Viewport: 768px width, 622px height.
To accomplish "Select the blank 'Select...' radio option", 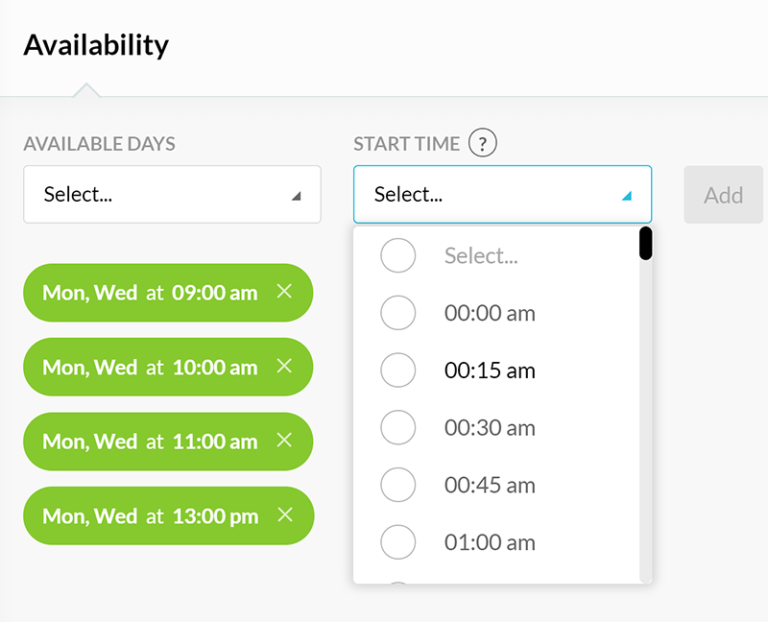I will coord(398,256).
